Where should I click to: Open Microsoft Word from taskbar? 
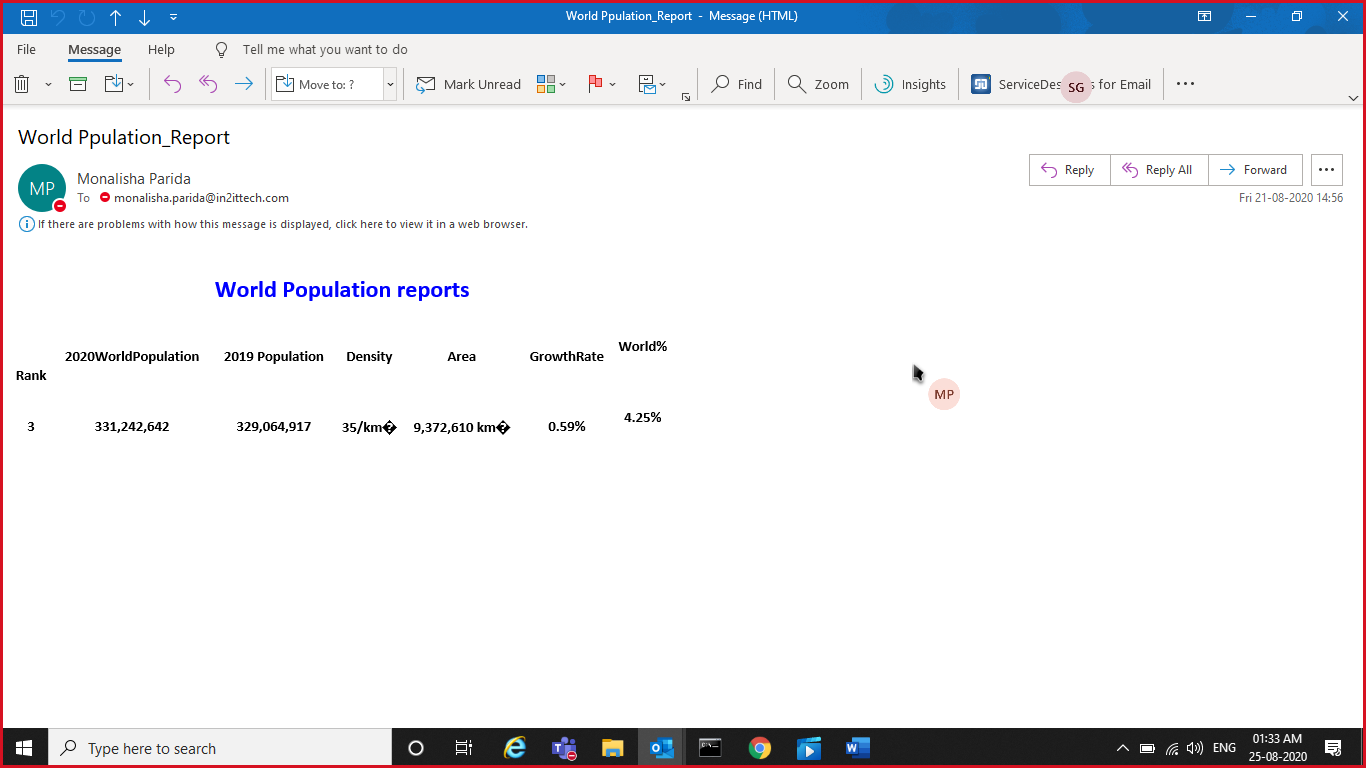[x=858, y=748]
